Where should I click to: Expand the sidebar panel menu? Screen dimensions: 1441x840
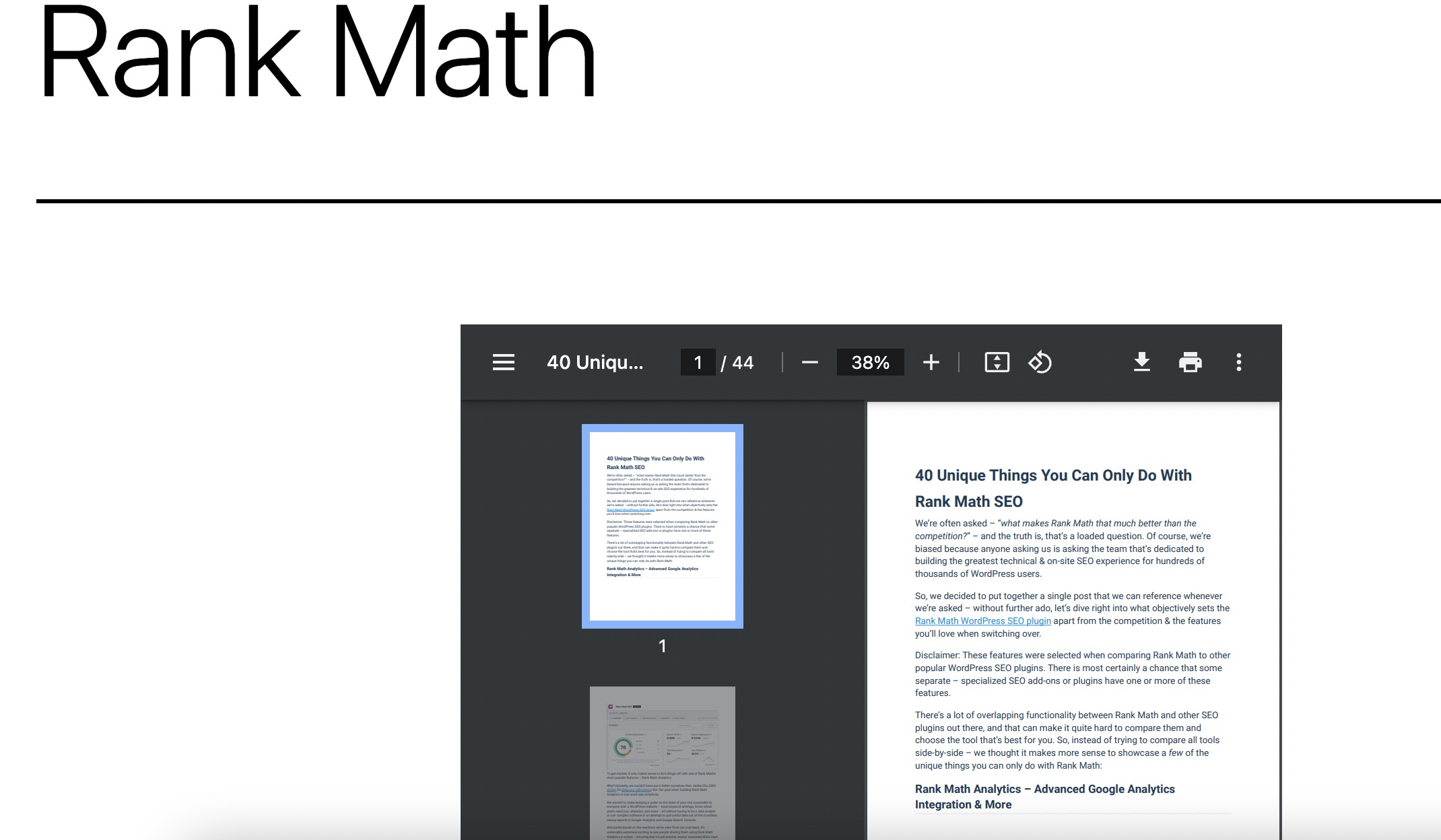coord(504,362)
